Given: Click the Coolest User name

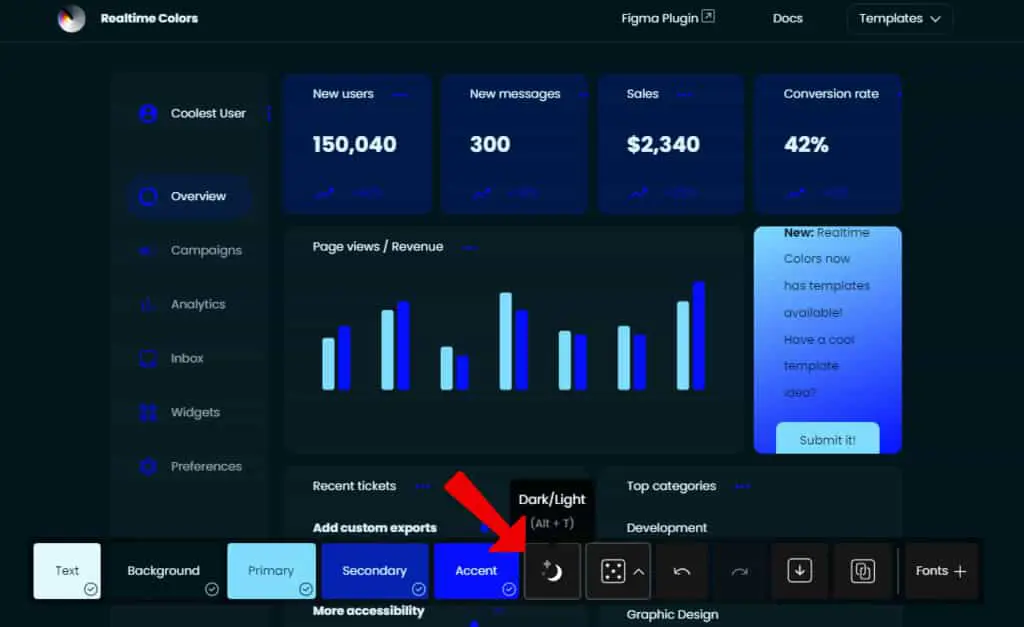Looking at the screenshot, I should click(x=208, y=114).
